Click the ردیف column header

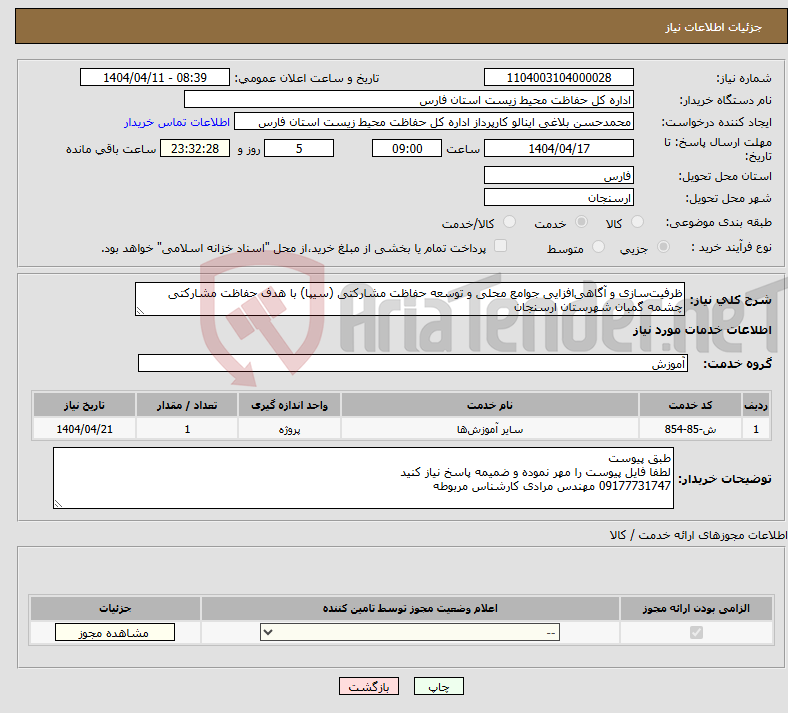click(x=756, y=405)
